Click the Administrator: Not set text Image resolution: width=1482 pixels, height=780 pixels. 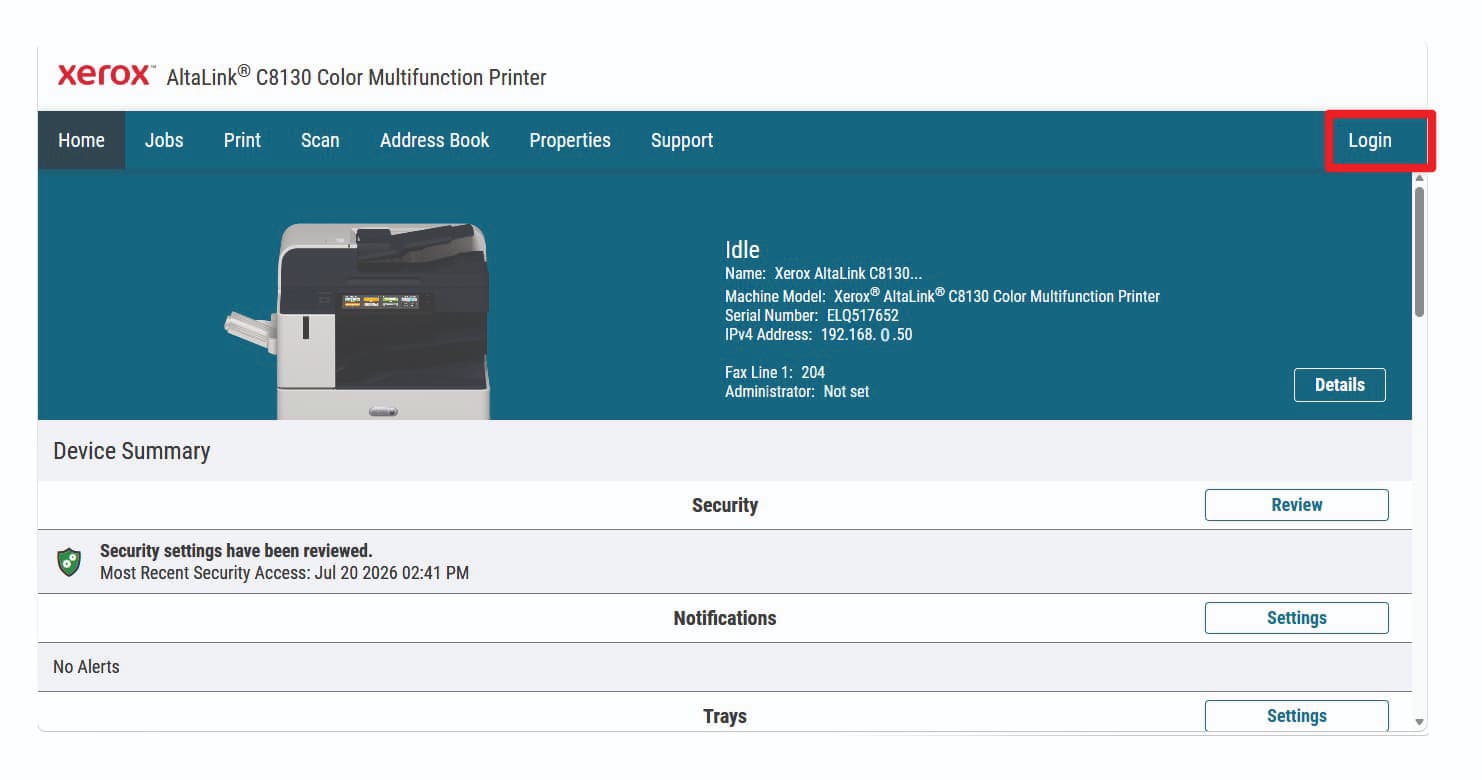point(797,391)
